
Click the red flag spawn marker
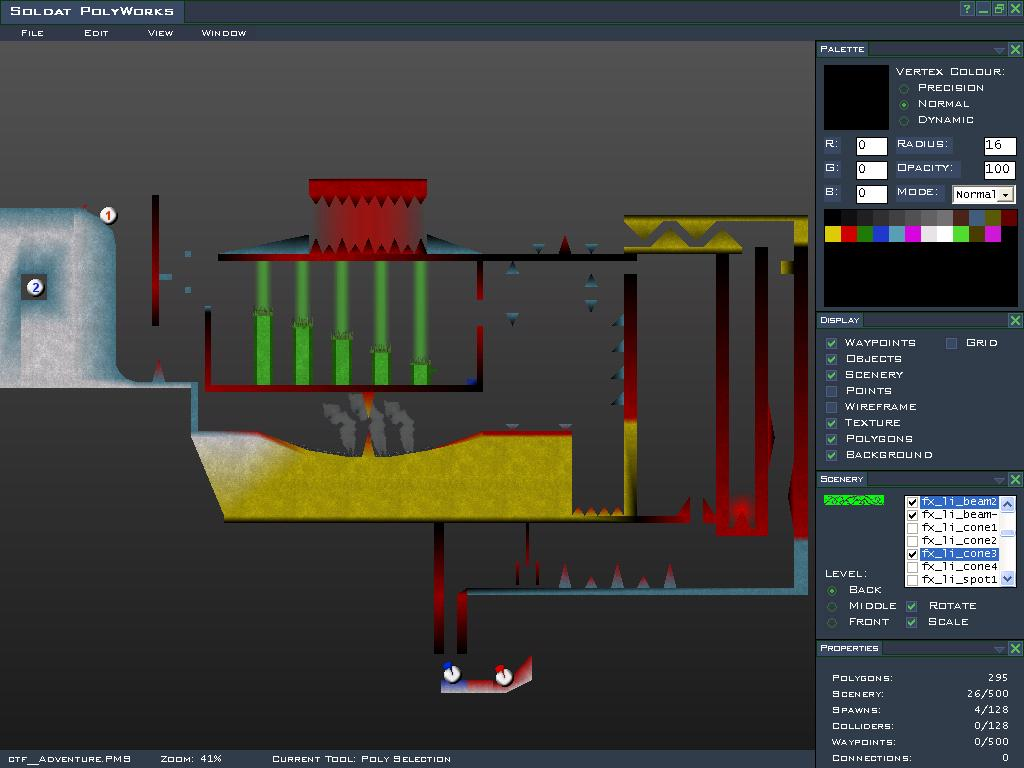click(x=503, y=676)
